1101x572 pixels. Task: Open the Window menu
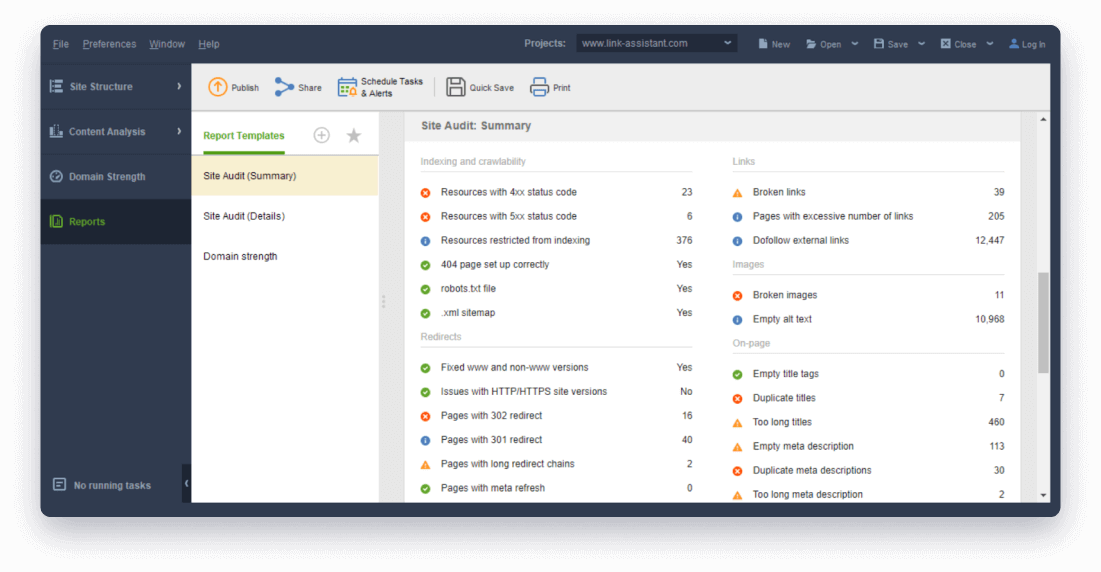[166, 44]
